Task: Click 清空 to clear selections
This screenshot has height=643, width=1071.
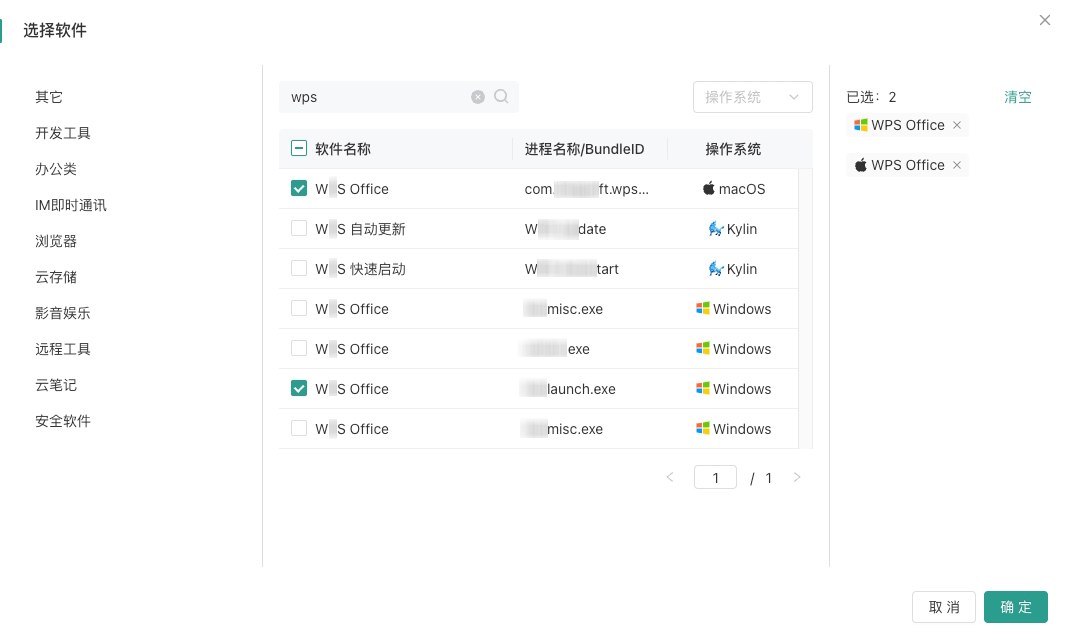Action: [x=1017, y=97]
